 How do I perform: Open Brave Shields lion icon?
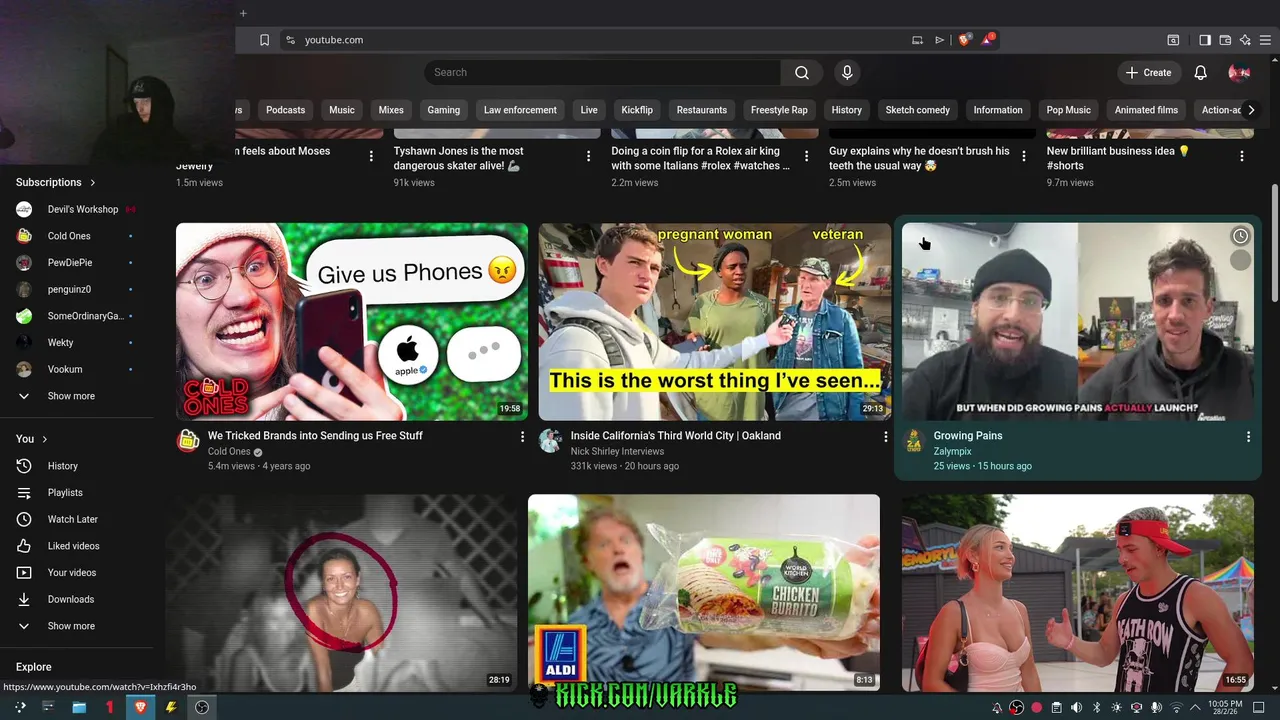coord(964,40)
